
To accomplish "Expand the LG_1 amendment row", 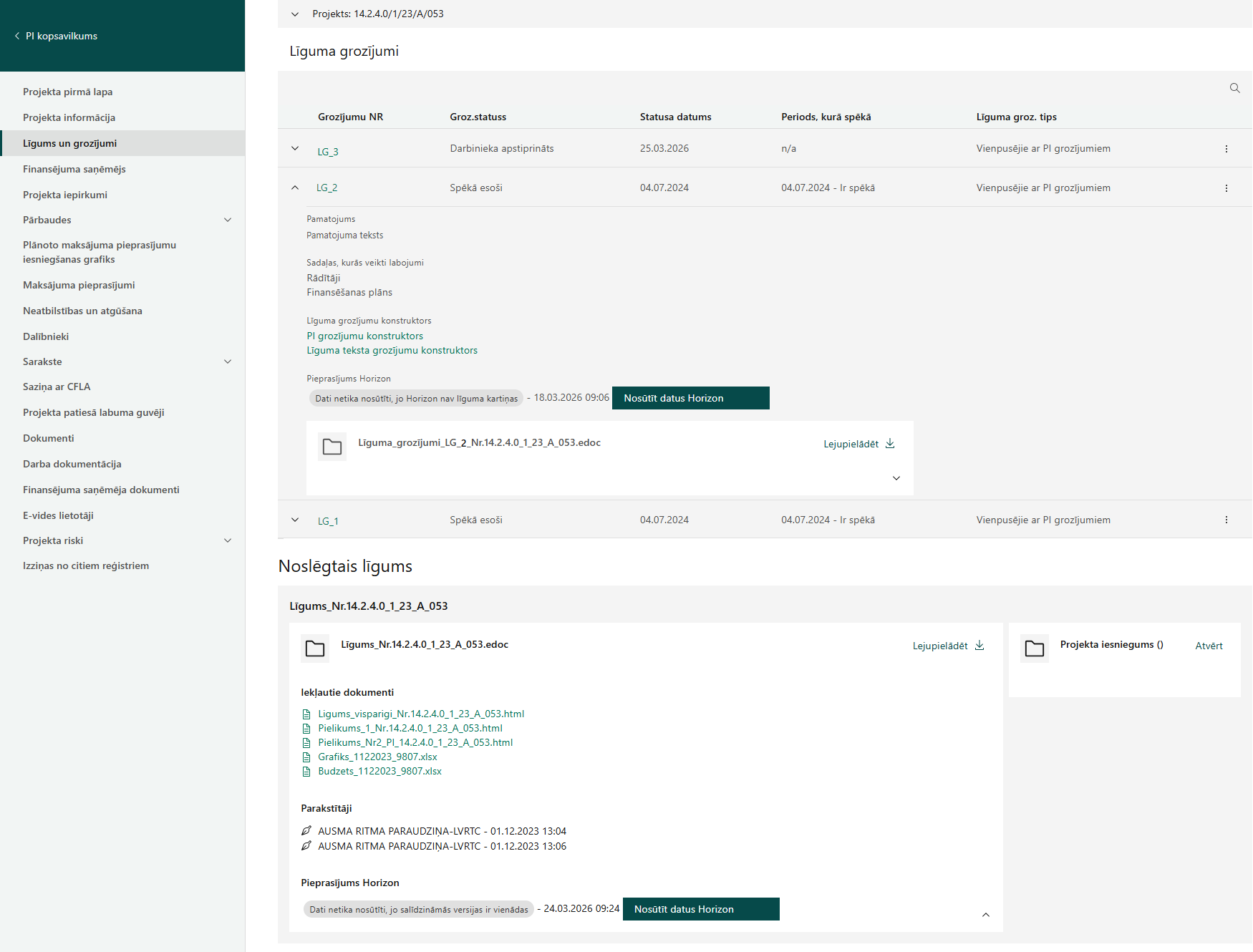I will 295,520.
